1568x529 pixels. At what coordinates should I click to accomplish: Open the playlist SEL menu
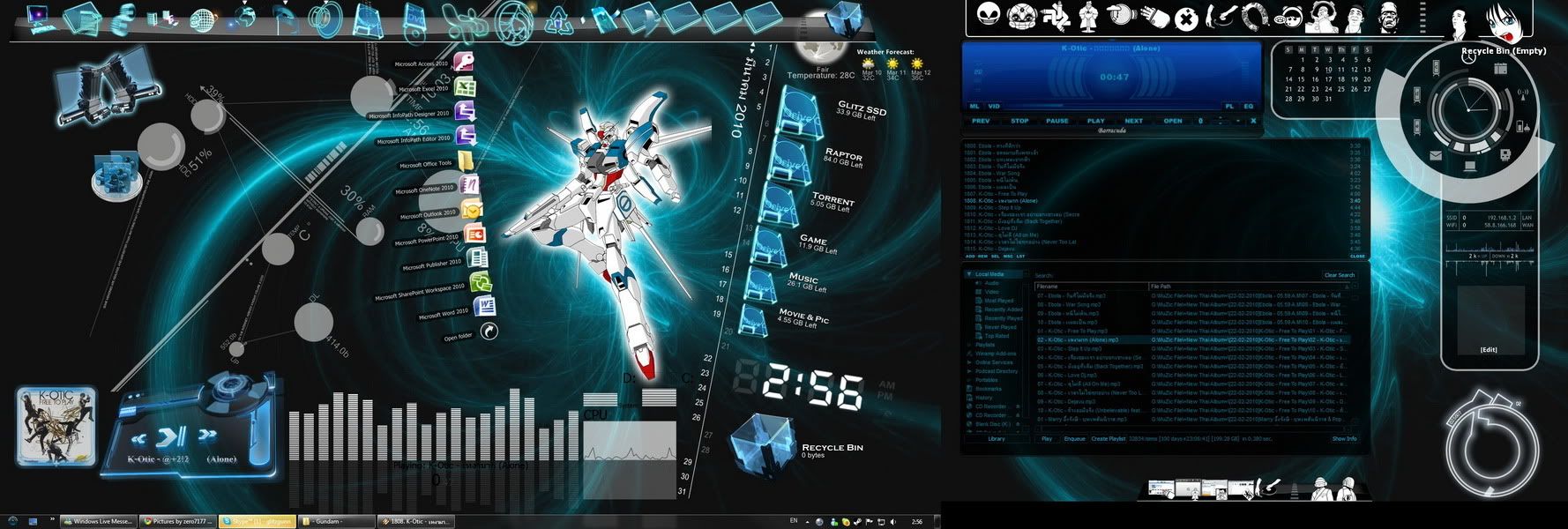click(996, 257)
